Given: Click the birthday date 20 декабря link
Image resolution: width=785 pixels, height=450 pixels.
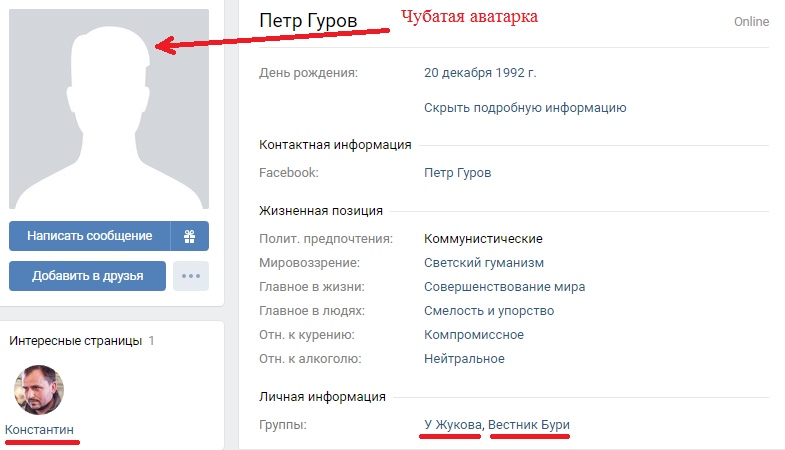Looking at the screenshot, I should (460, 73).
